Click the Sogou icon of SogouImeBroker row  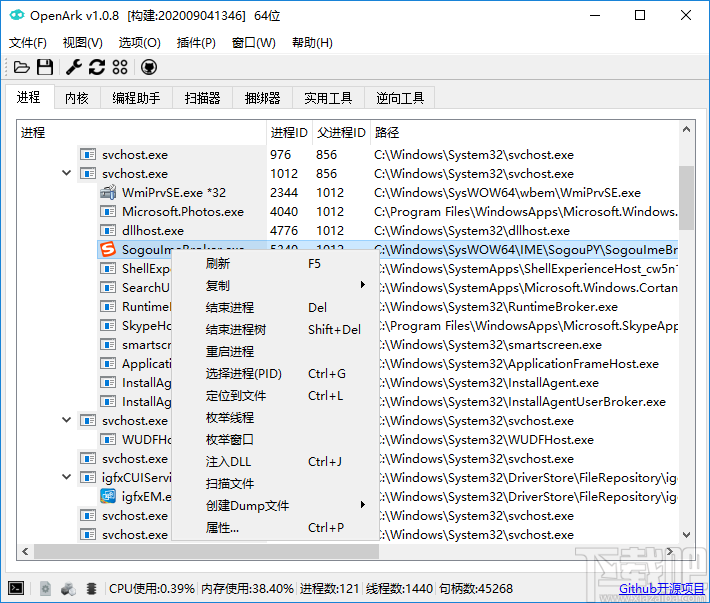(108, 249)
